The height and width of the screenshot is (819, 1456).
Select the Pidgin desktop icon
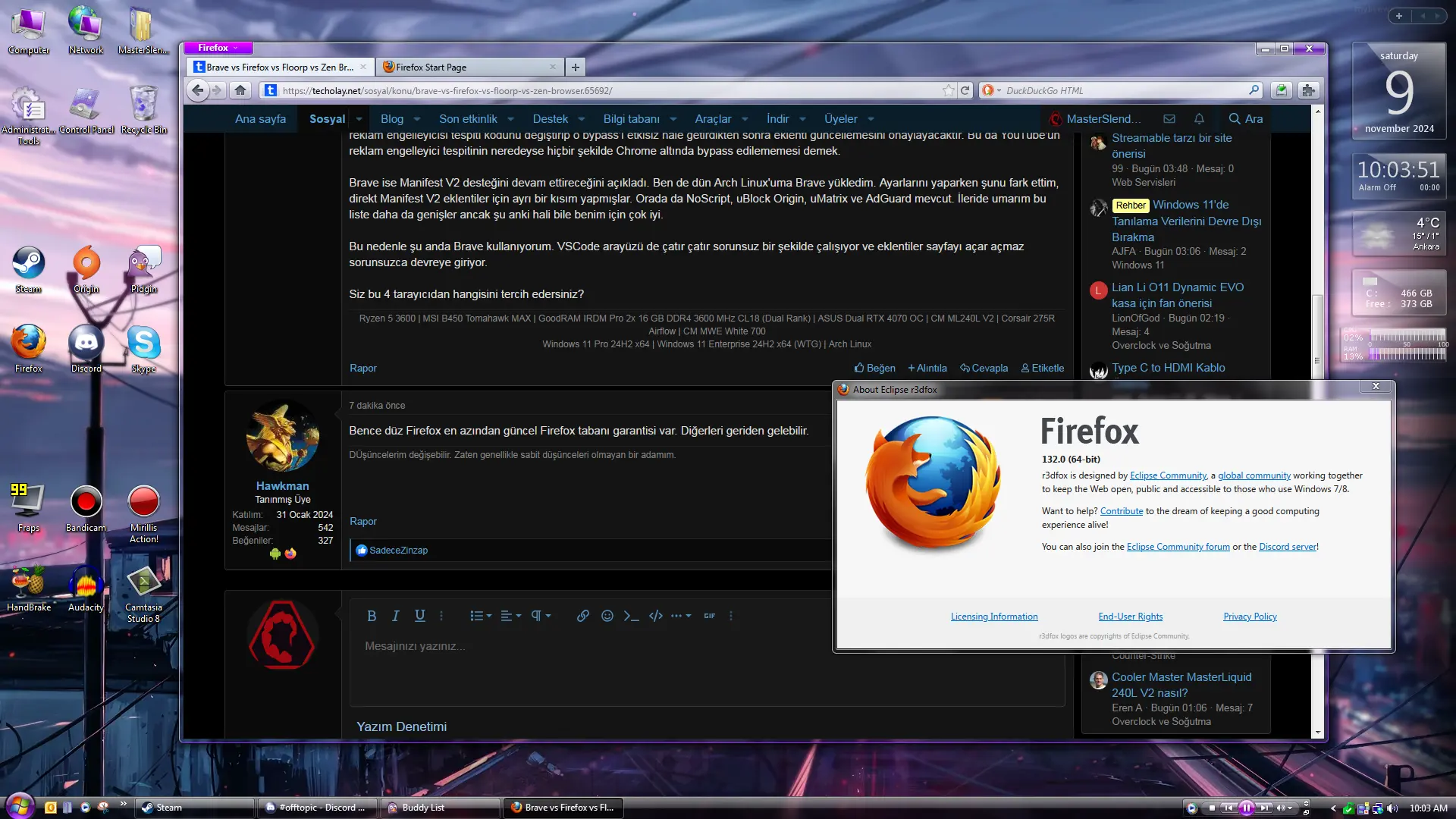tap(144, 269)
